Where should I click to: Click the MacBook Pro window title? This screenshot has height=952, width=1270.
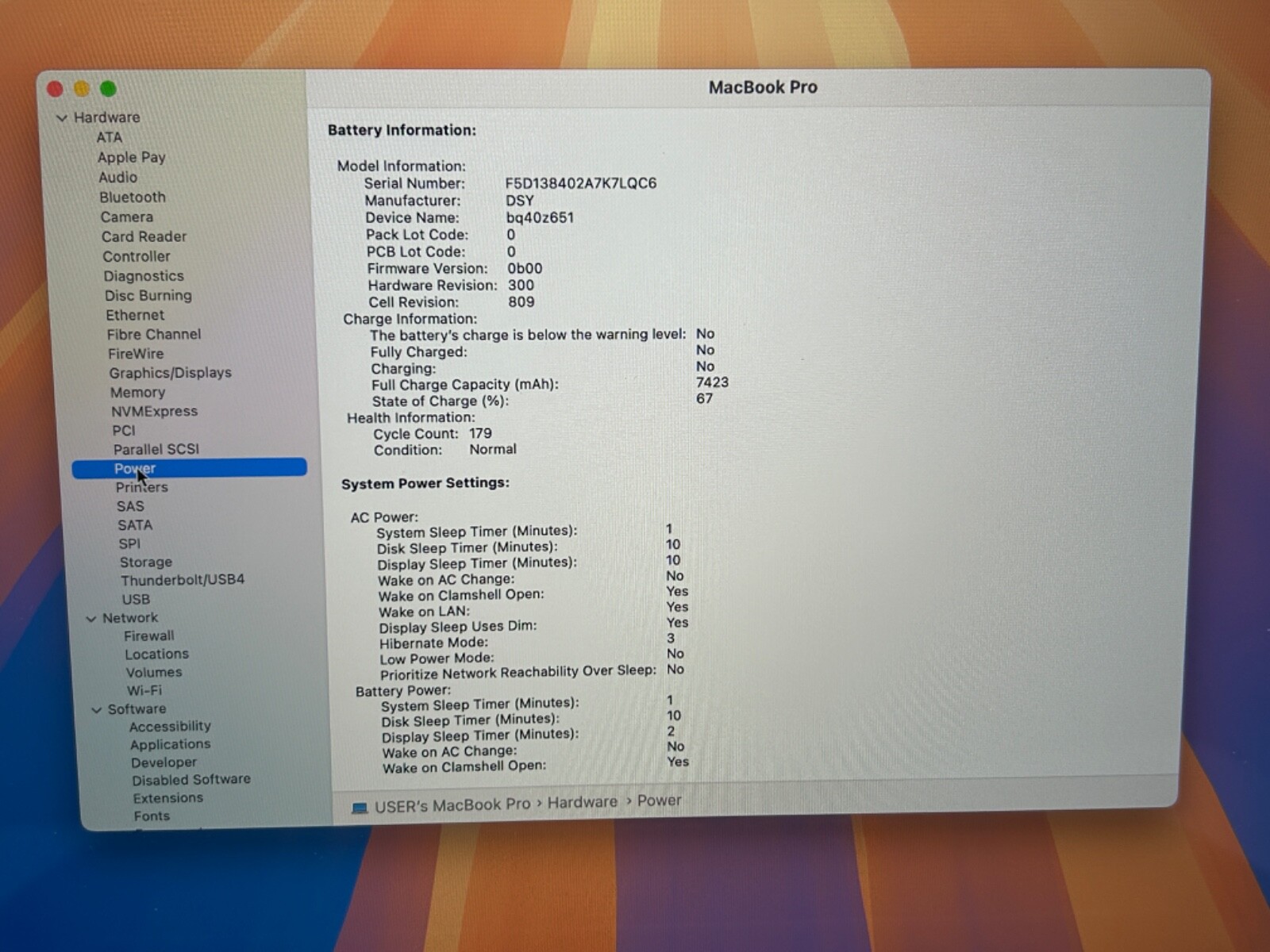point(763,87)
